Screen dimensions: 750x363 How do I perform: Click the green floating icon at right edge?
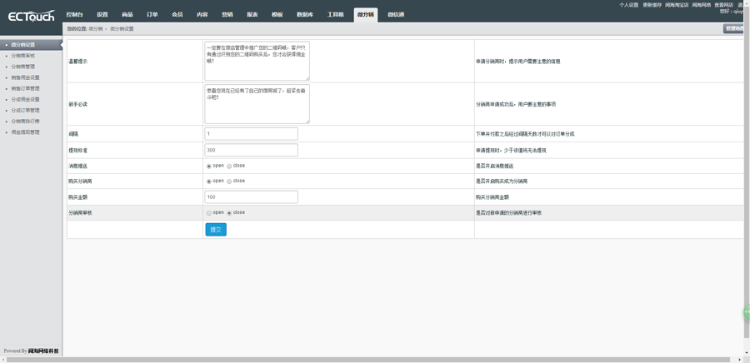coord(747,312)
